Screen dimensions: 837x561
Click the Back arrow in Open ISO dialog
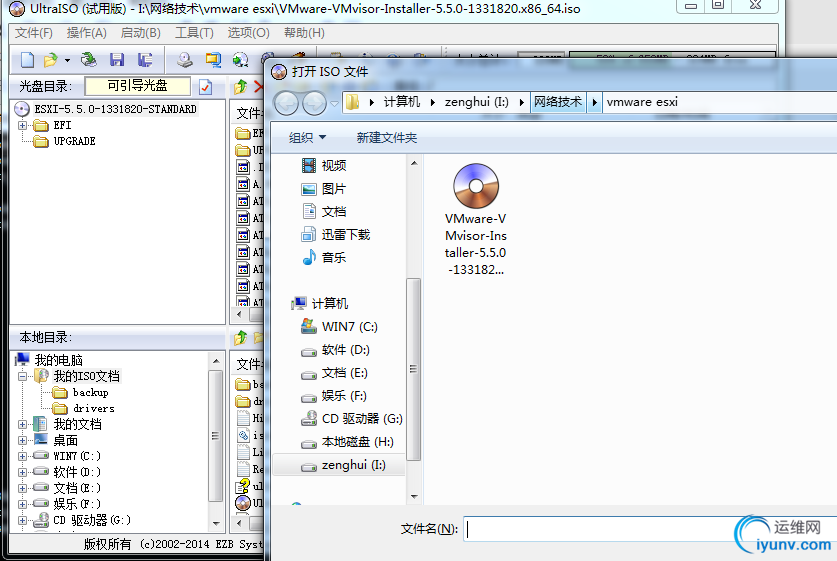point(287,103)
